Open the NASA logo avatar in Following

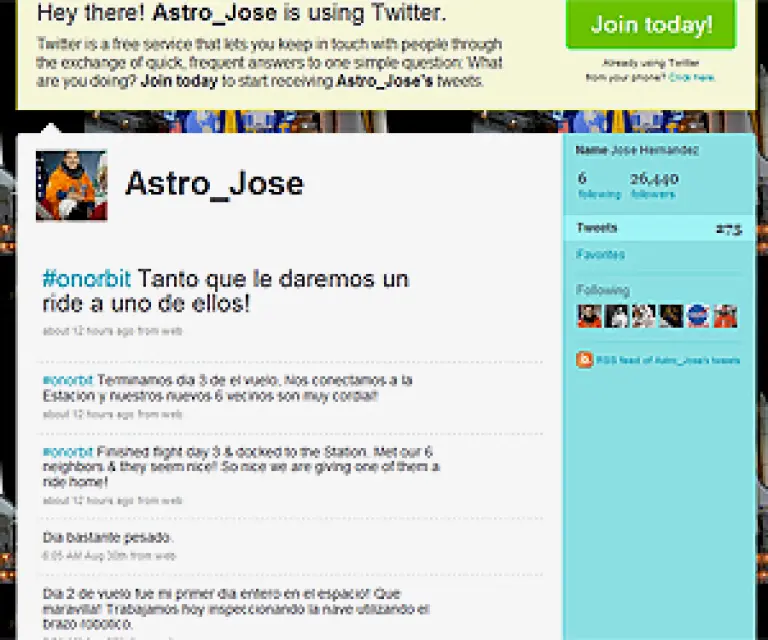pyautogui.click(x=698, y=316)
